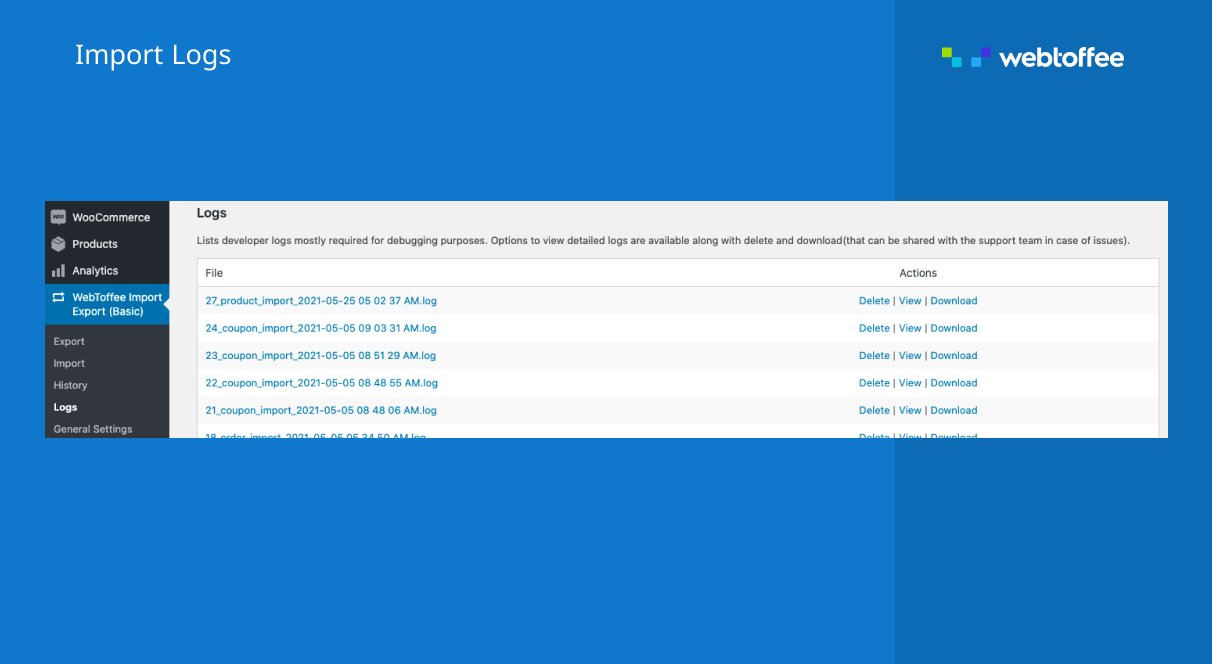This screenshot has width=1212, height=664.
Task: Click the Products box icon
Action: pyautogui.click(x=58, y=244)
